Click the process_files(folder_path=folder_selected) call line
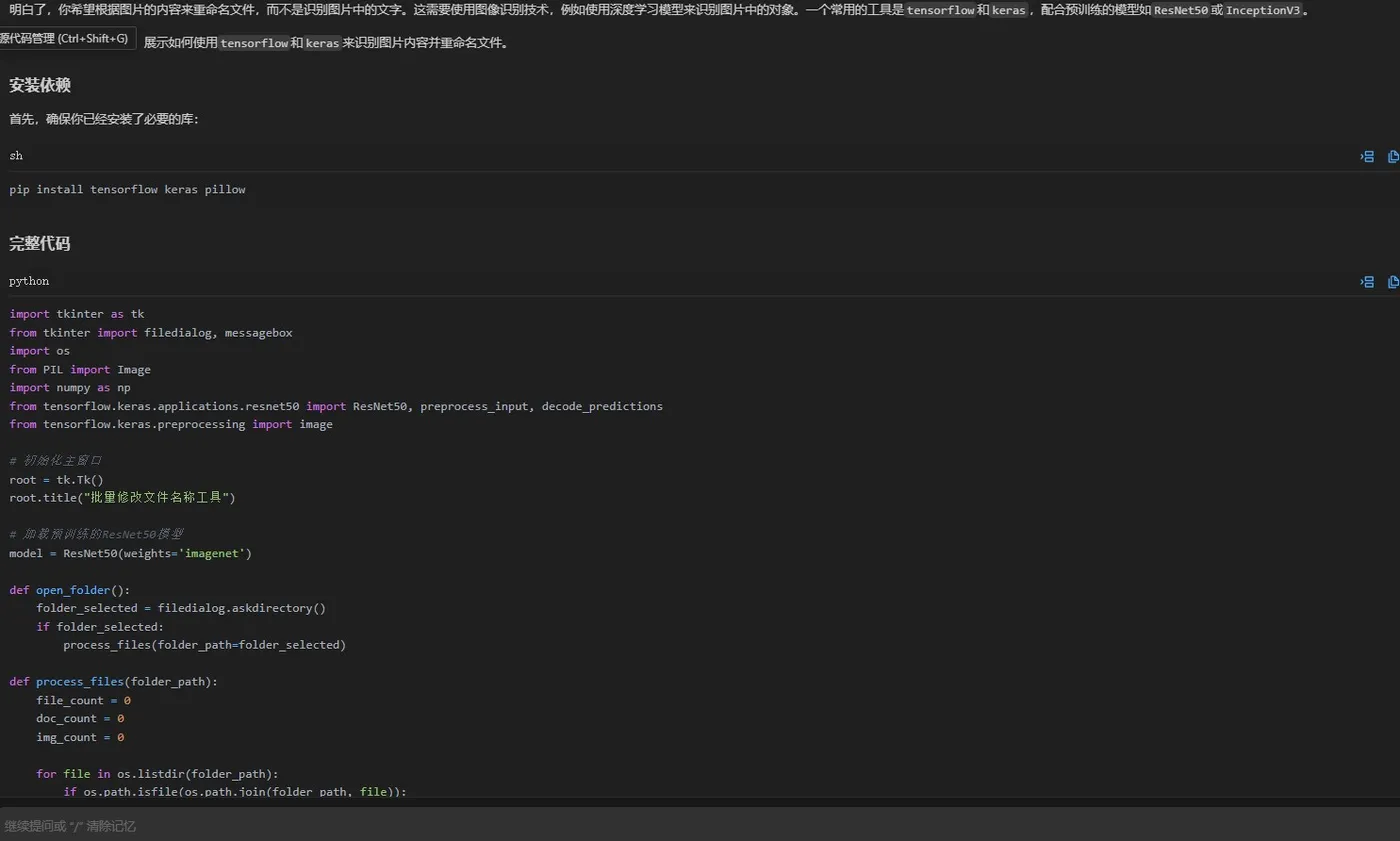Image resolution: width=1400 pixels, height=841 pixels. 204,645
